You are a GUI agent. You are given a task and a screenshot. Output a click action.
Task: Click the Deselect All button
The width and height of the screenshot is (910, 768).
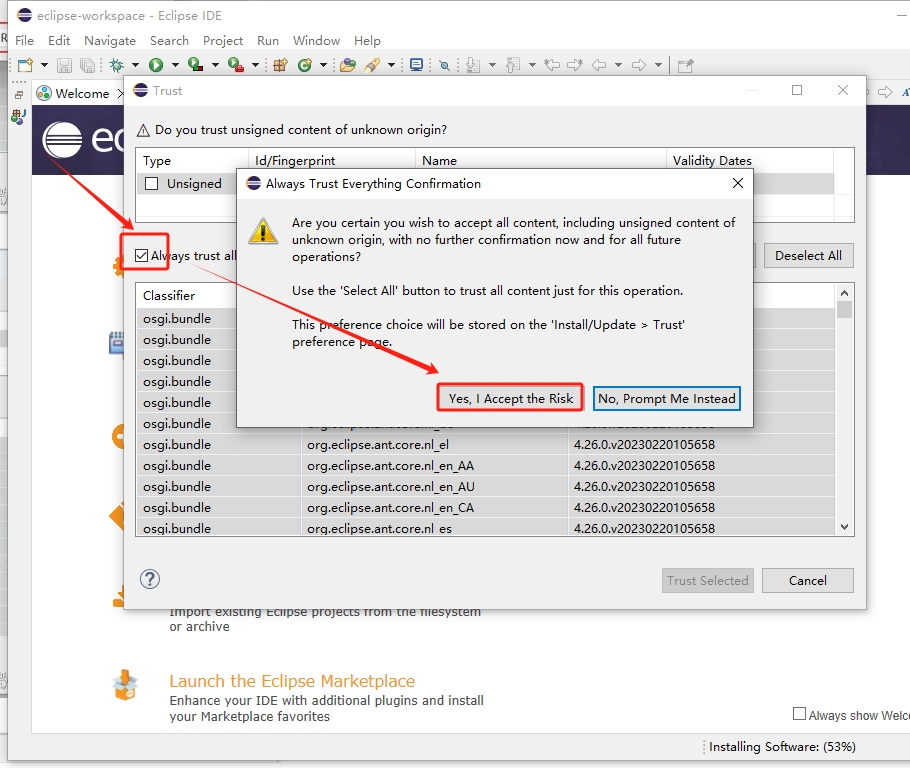coord(808,255)
